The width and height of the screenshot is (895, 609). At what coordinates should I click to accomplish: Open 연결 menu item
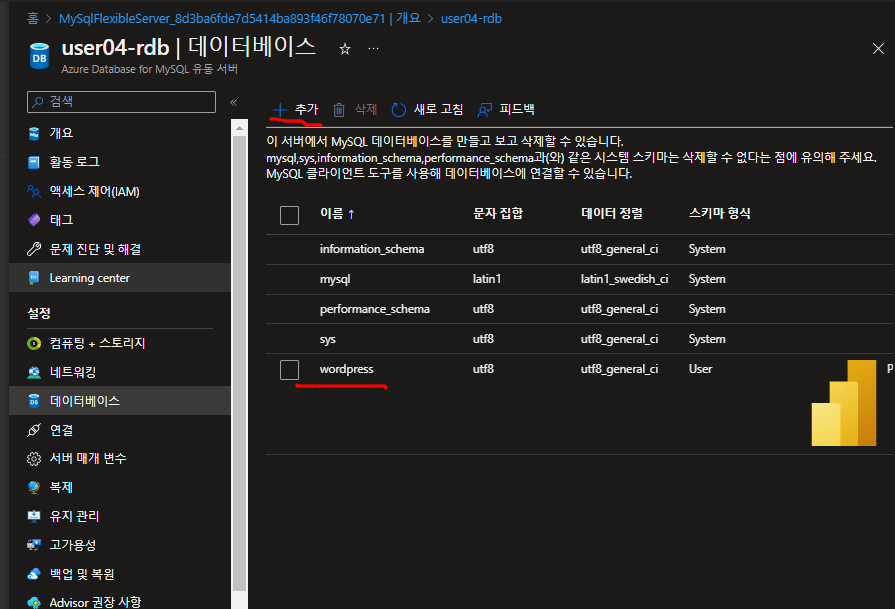coord(61,430)
